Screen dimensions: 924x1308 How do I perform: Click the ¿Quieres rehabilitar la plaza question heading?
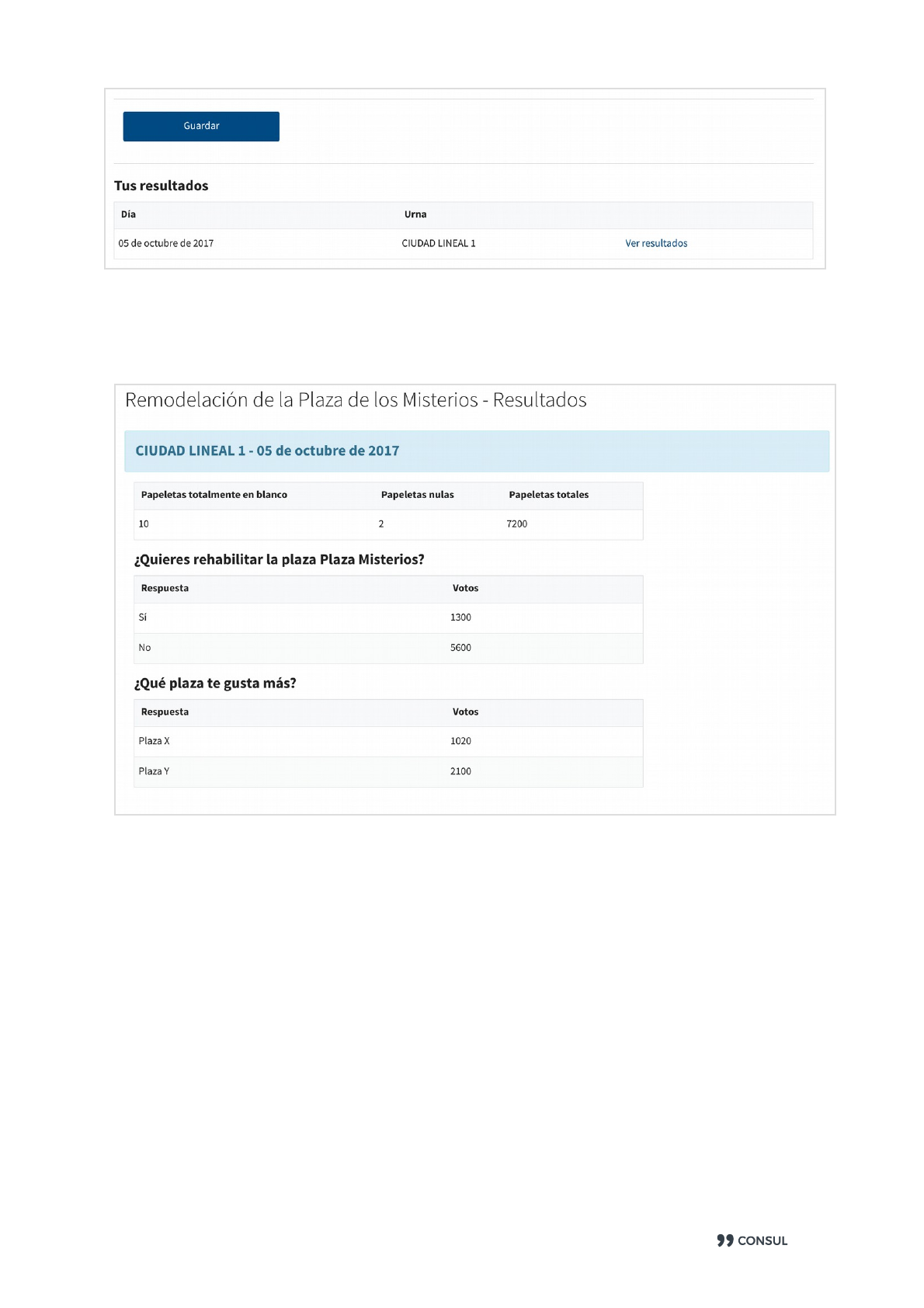(280, 560)
